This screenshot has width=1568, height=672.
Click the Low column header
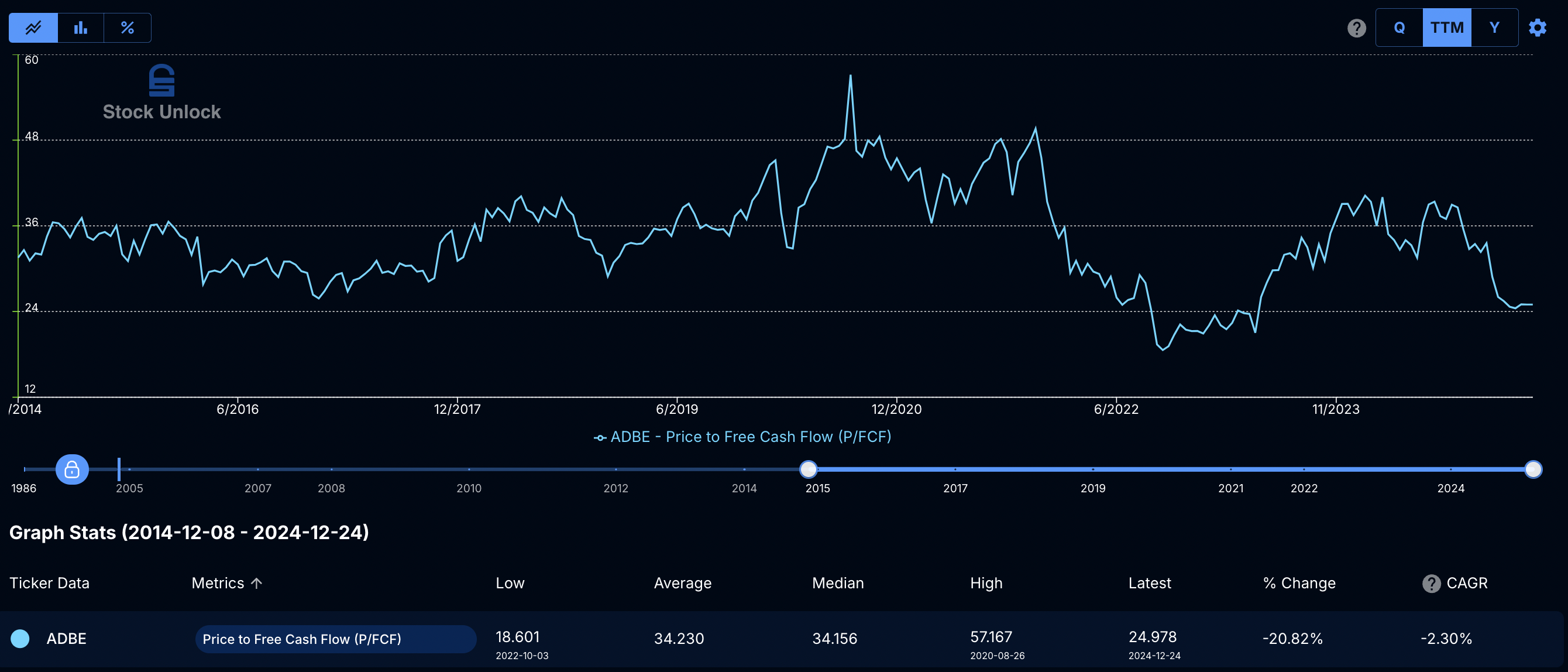click(510, 583)
